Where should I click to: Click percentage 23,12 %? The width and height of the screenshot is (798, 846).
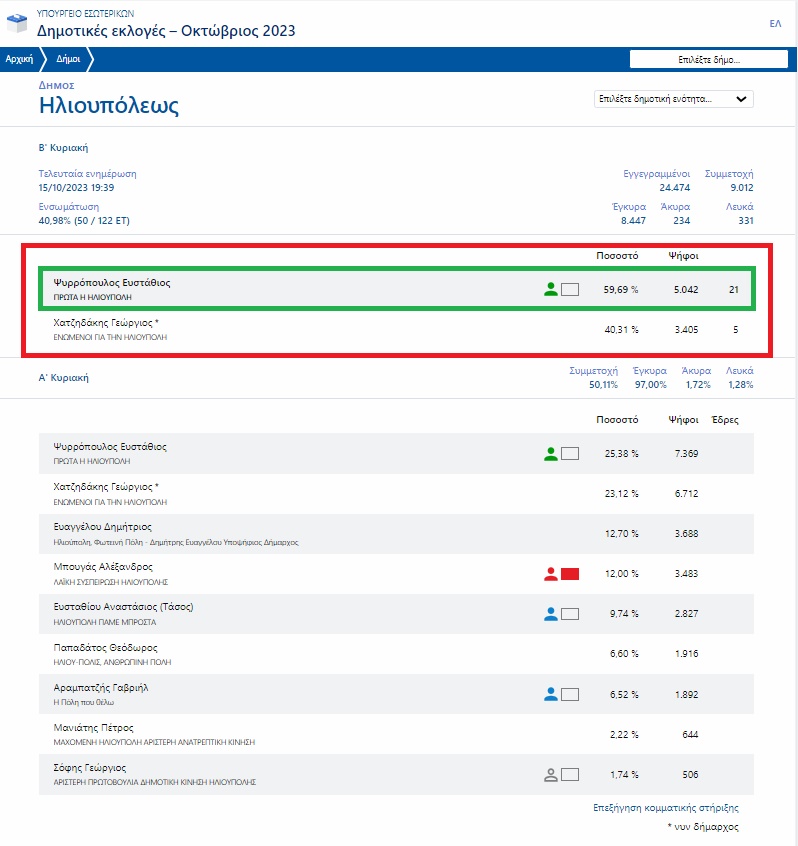point(621,494)
